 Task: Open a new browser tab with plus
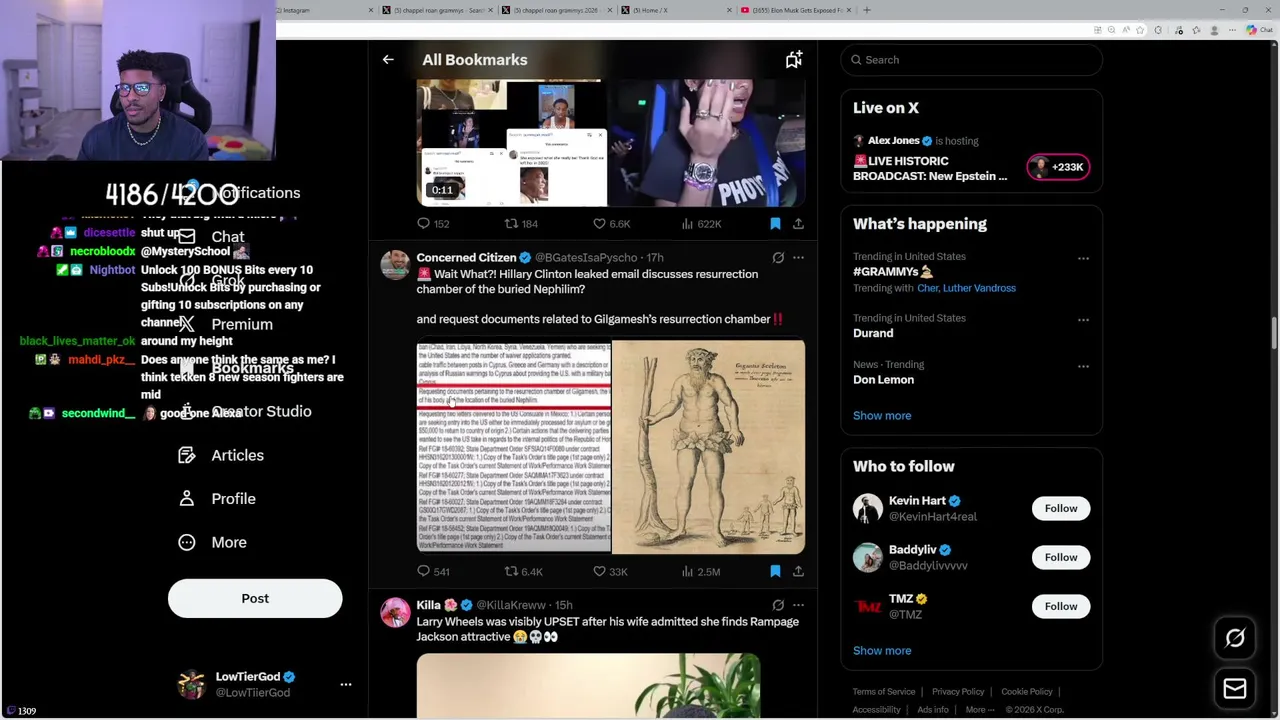pos(867,10)
